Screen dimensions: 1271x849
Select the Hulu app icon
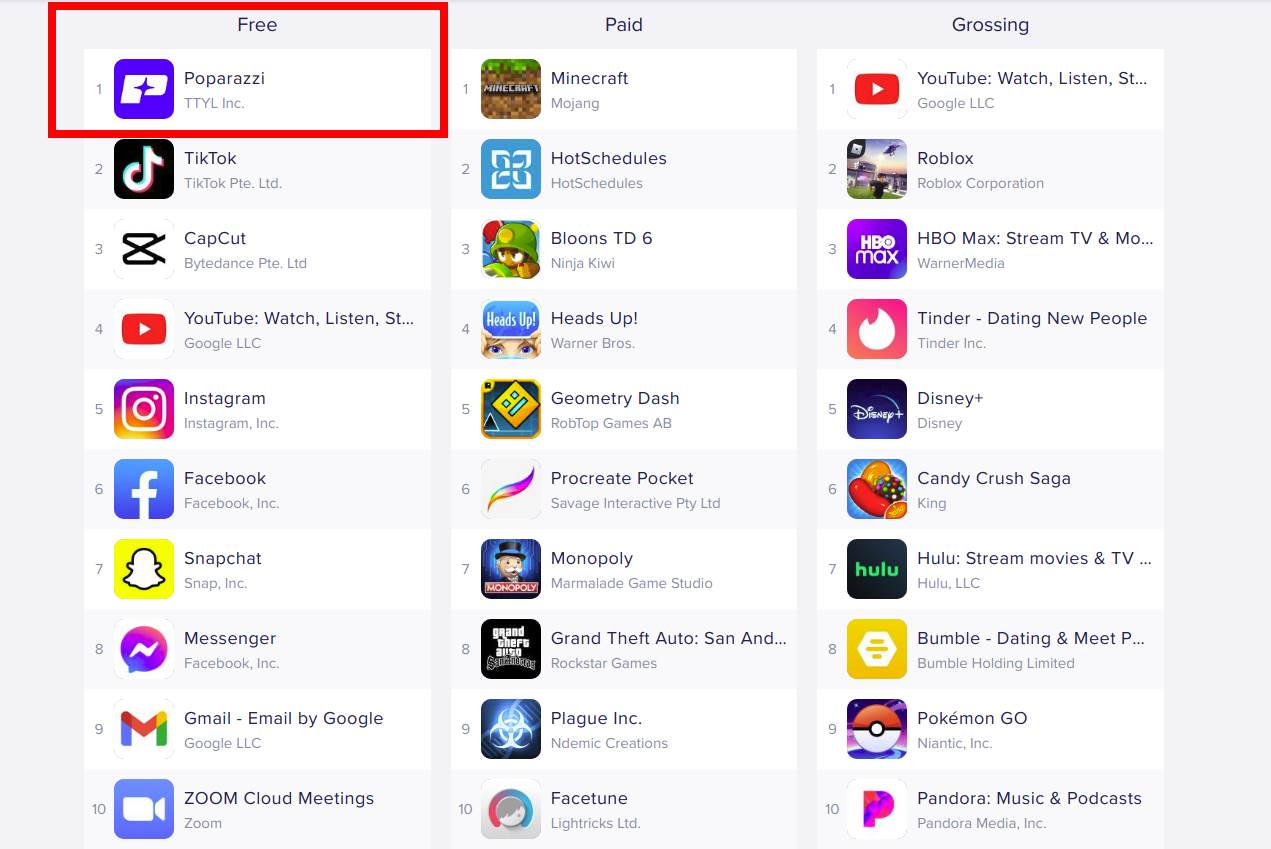(877, 569)
